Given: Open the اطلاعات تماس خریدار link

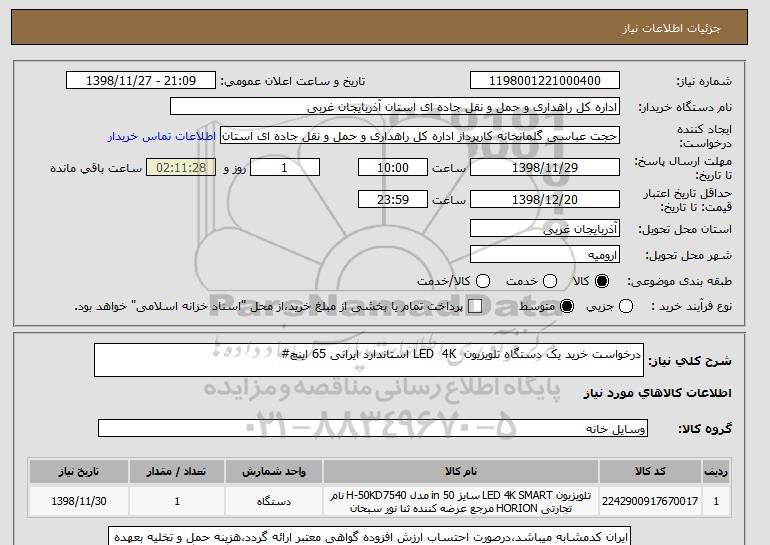Looking at the screenshot, I should tap(162, 136).
